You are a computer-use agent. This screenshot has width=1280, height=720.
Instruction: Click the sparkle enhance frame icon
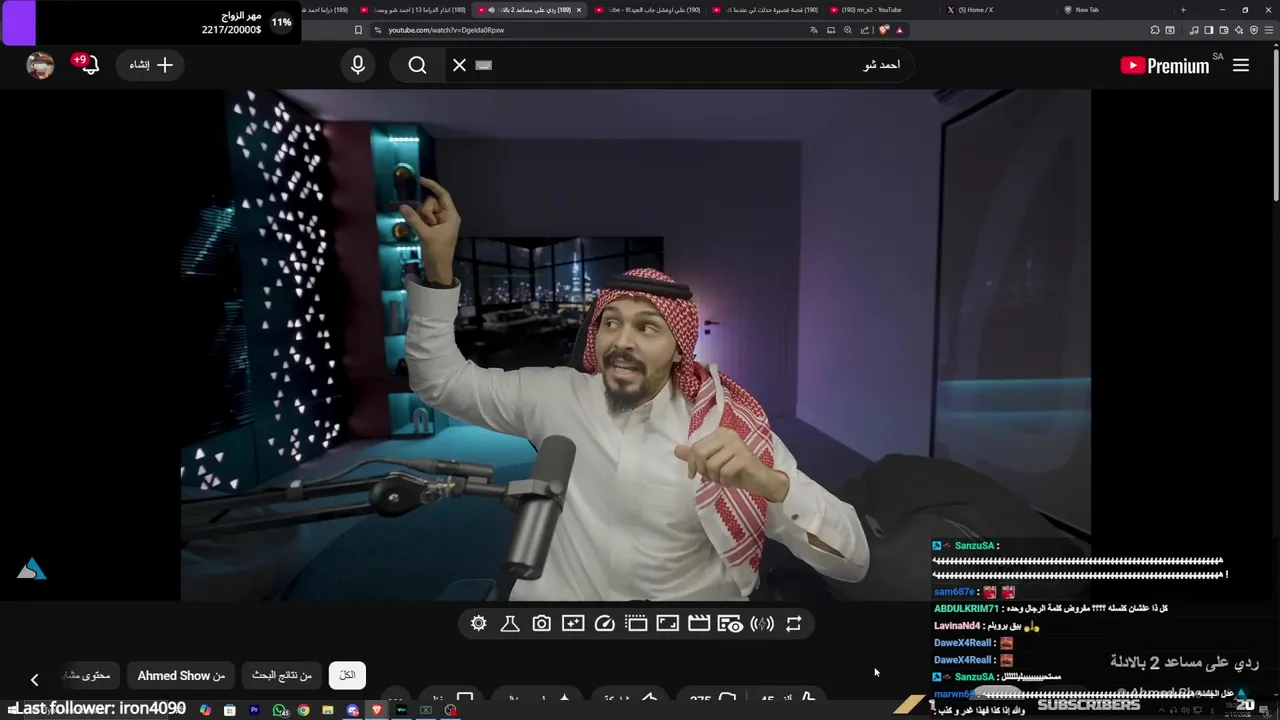(x=573, y=624)
